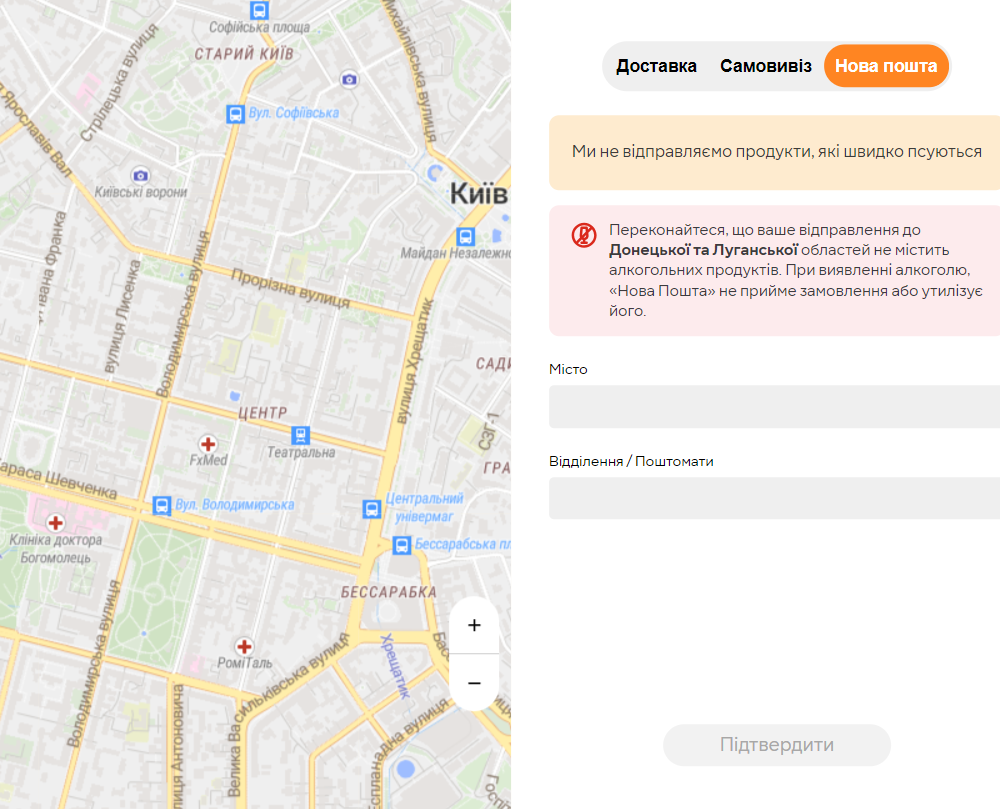Click the Бессарабська площа transit icon
The height and width of the screenshot is (809, 1000).
(x=402, y=546)
